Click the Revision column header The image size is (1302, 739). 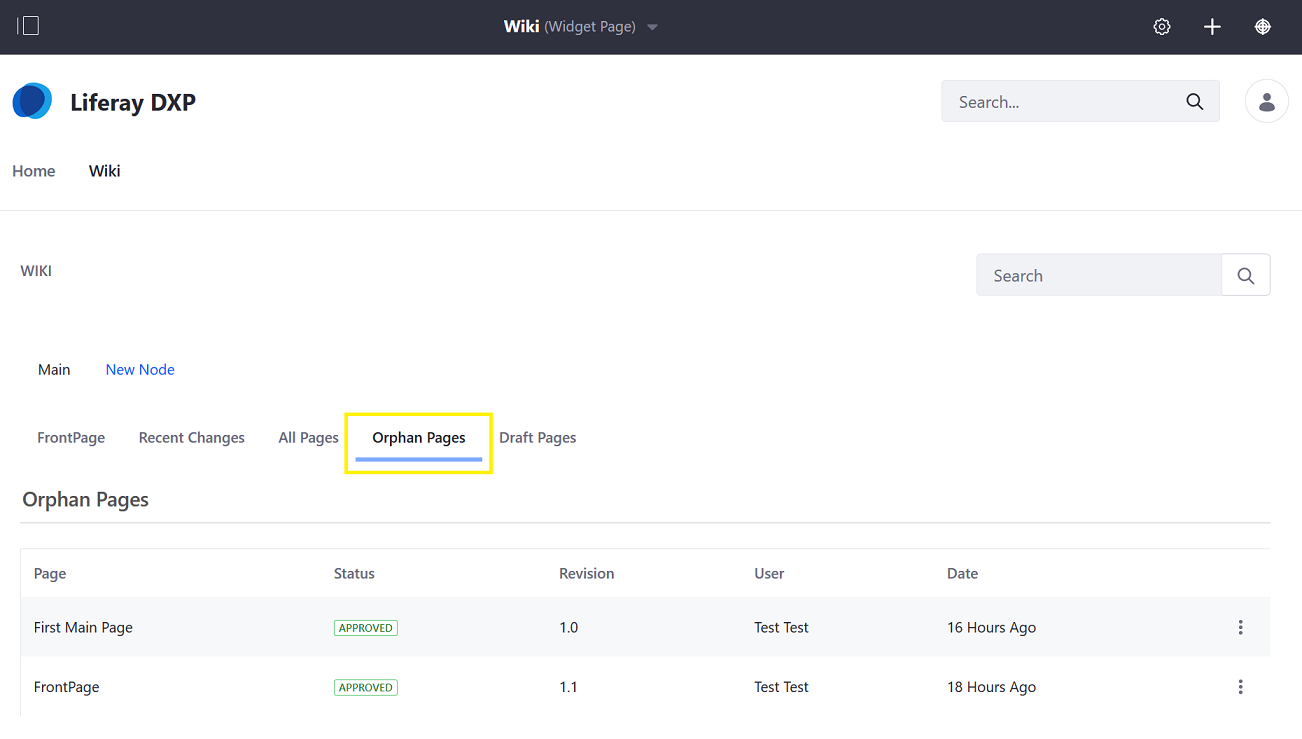click(x=587, y=574)
